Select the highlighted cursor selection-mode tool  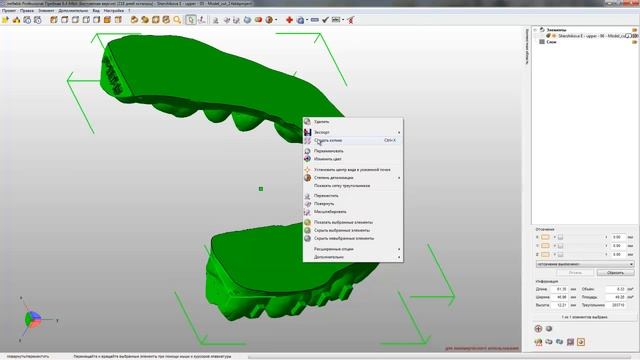(x=191, y=20)
